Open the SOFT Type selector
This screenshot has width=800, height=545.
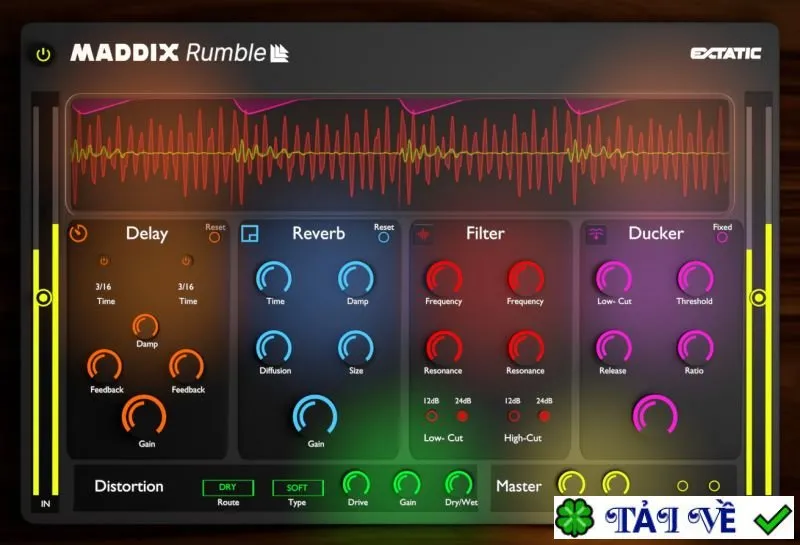297,488
